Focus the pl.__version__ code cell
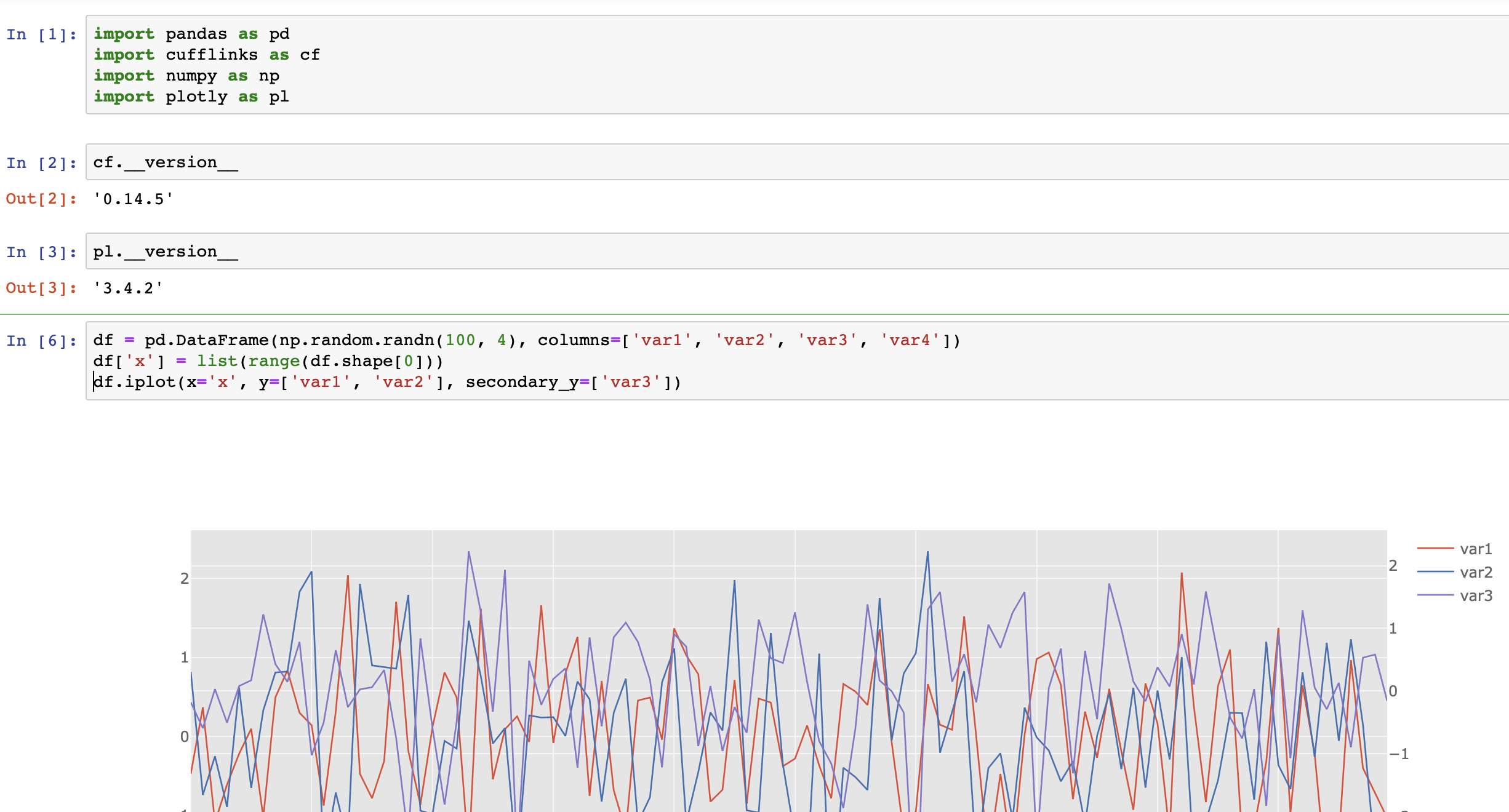1509x812 pixels. tap(797, 252)
